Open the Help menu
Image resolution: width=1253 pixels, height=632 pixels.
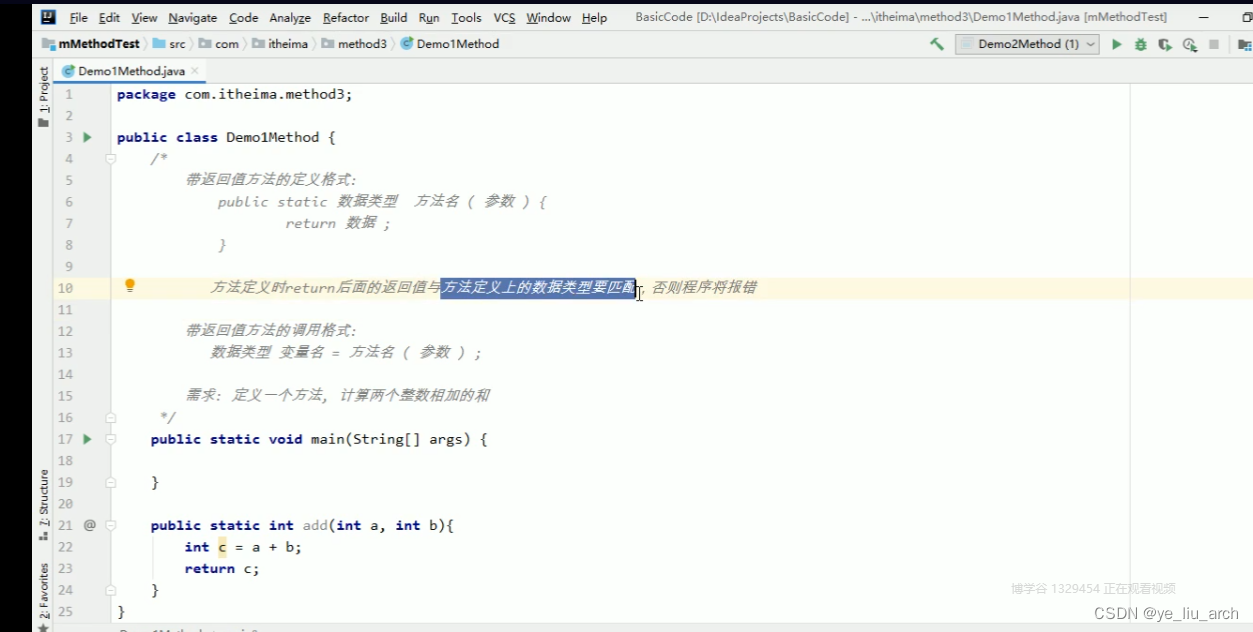point(594,18)
